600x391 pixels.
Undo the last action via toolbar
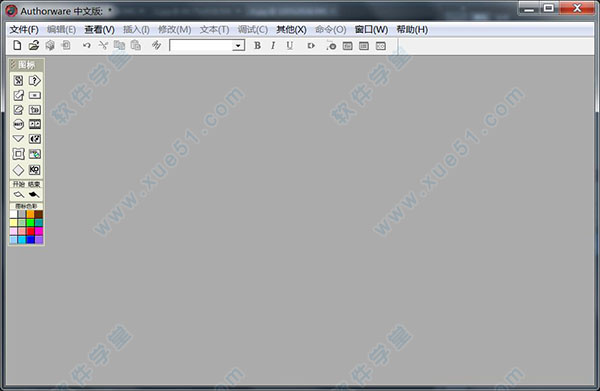tap(87, 46)
